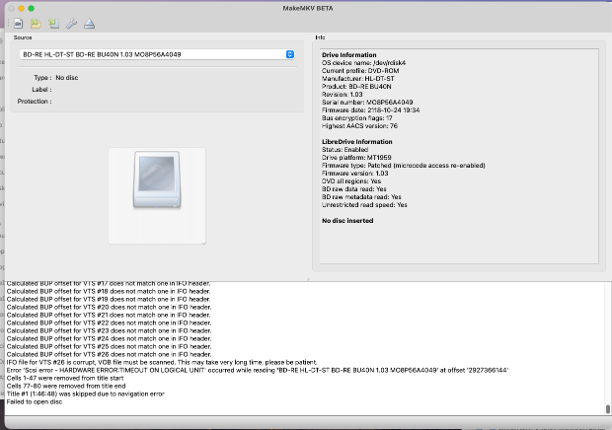Click the "No disc inserted" info text
This screenshot has height=430, width=612.
coord(349,219)
